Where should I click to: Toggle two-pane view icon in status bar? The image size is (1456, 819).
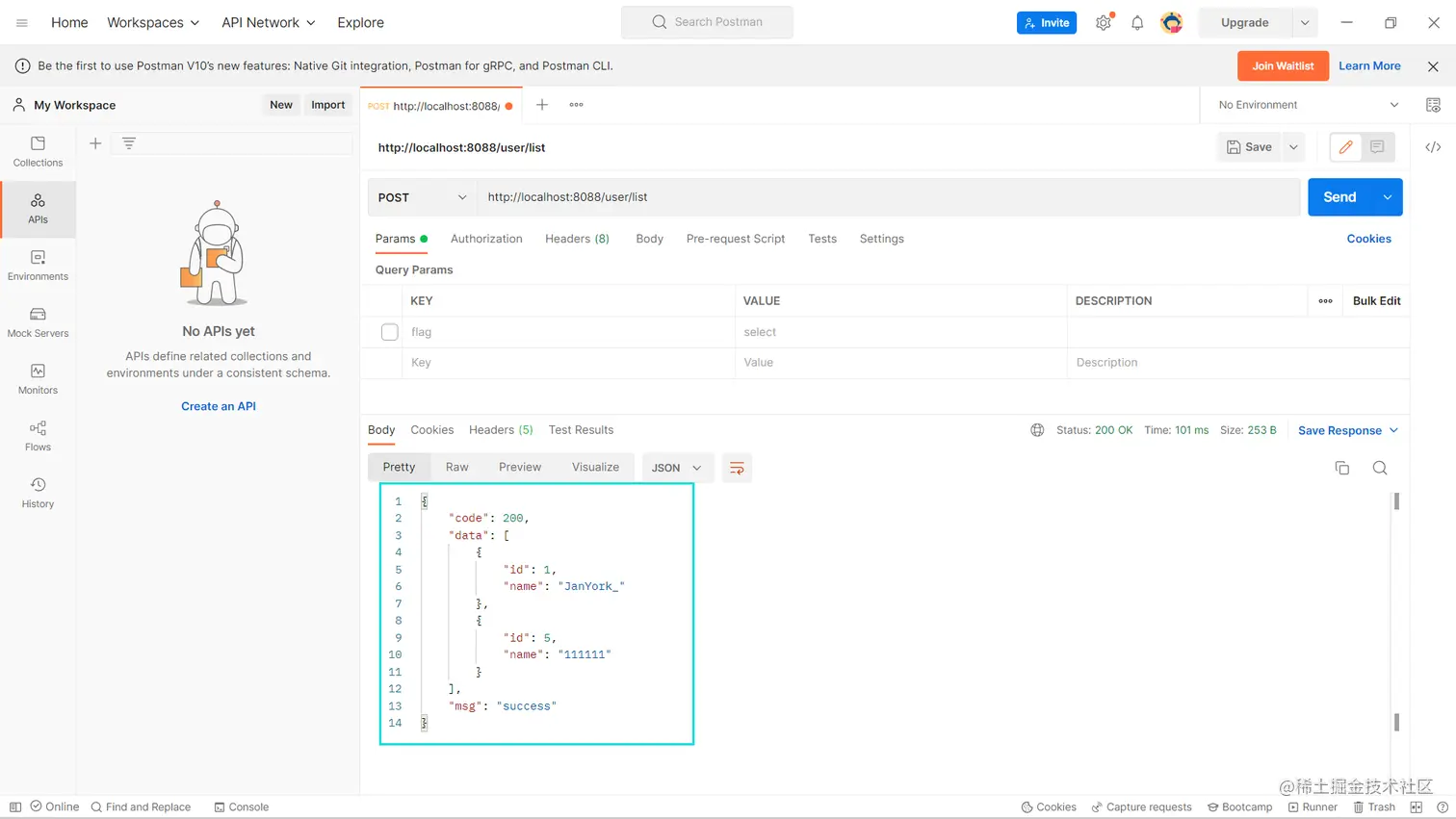(1416, 807)
